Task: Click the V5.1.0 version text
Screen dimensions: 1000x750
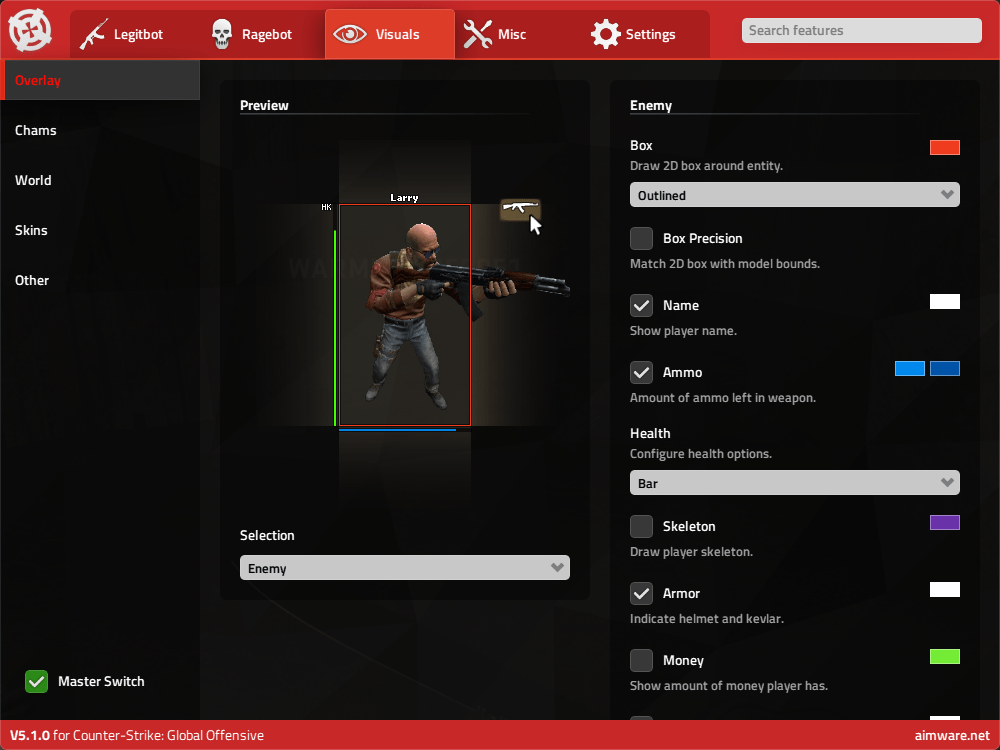Action: pos(29,735)
